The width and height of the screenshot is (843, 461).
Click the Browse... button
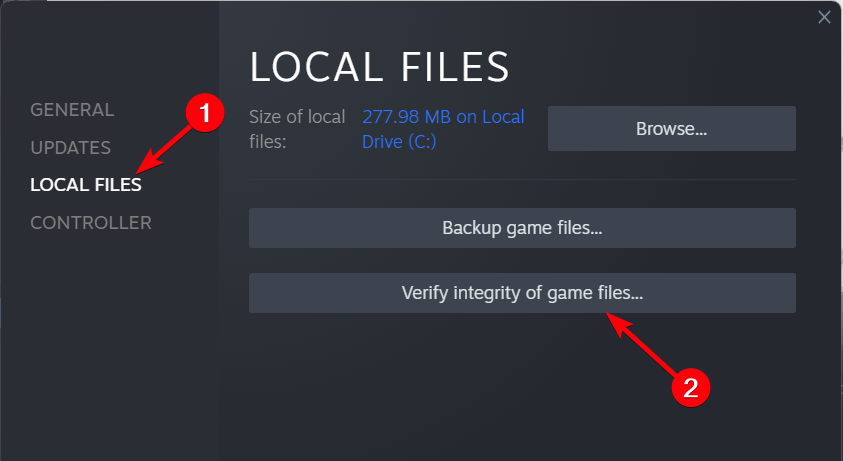(671, 129)
